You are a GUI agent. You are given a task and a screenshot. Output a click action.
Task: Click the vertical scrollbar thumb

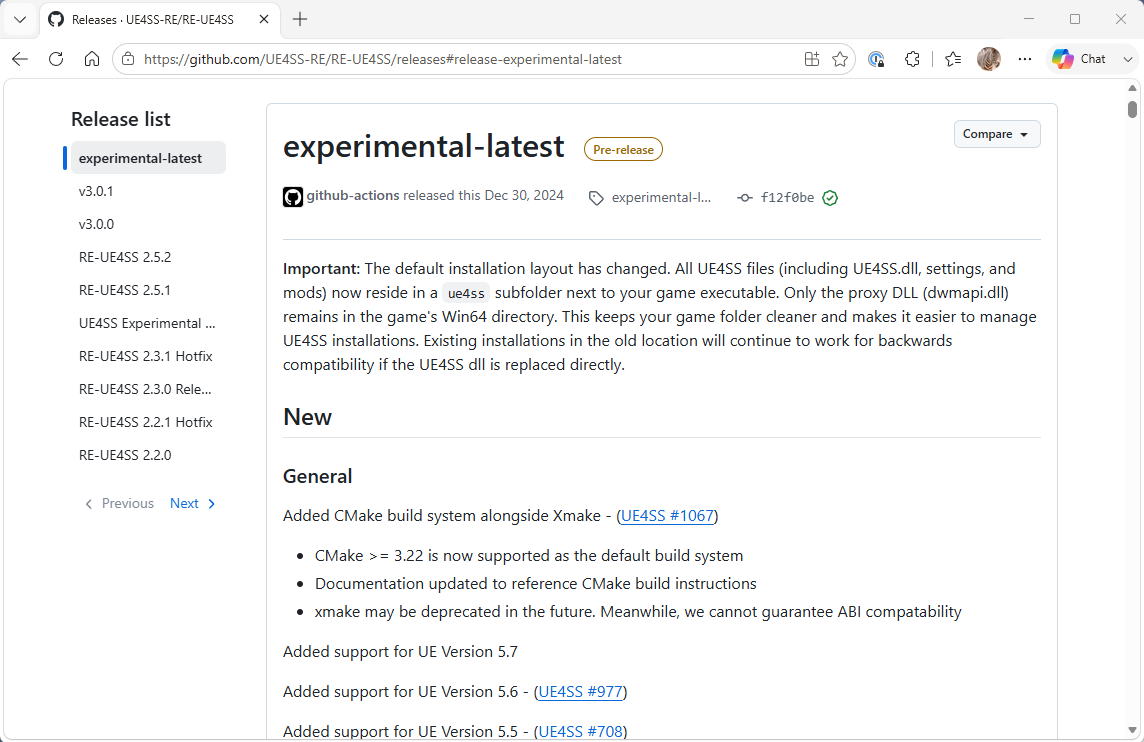[1132, 109]
